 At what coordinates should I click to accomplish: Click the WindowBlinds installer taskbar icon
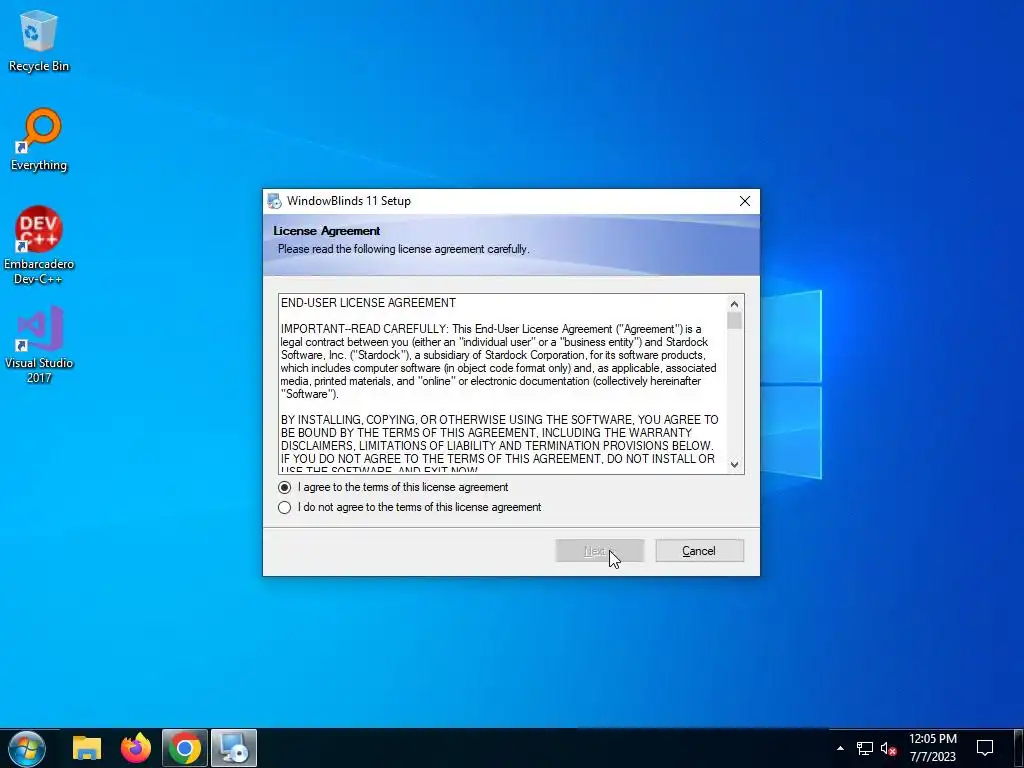234,748
